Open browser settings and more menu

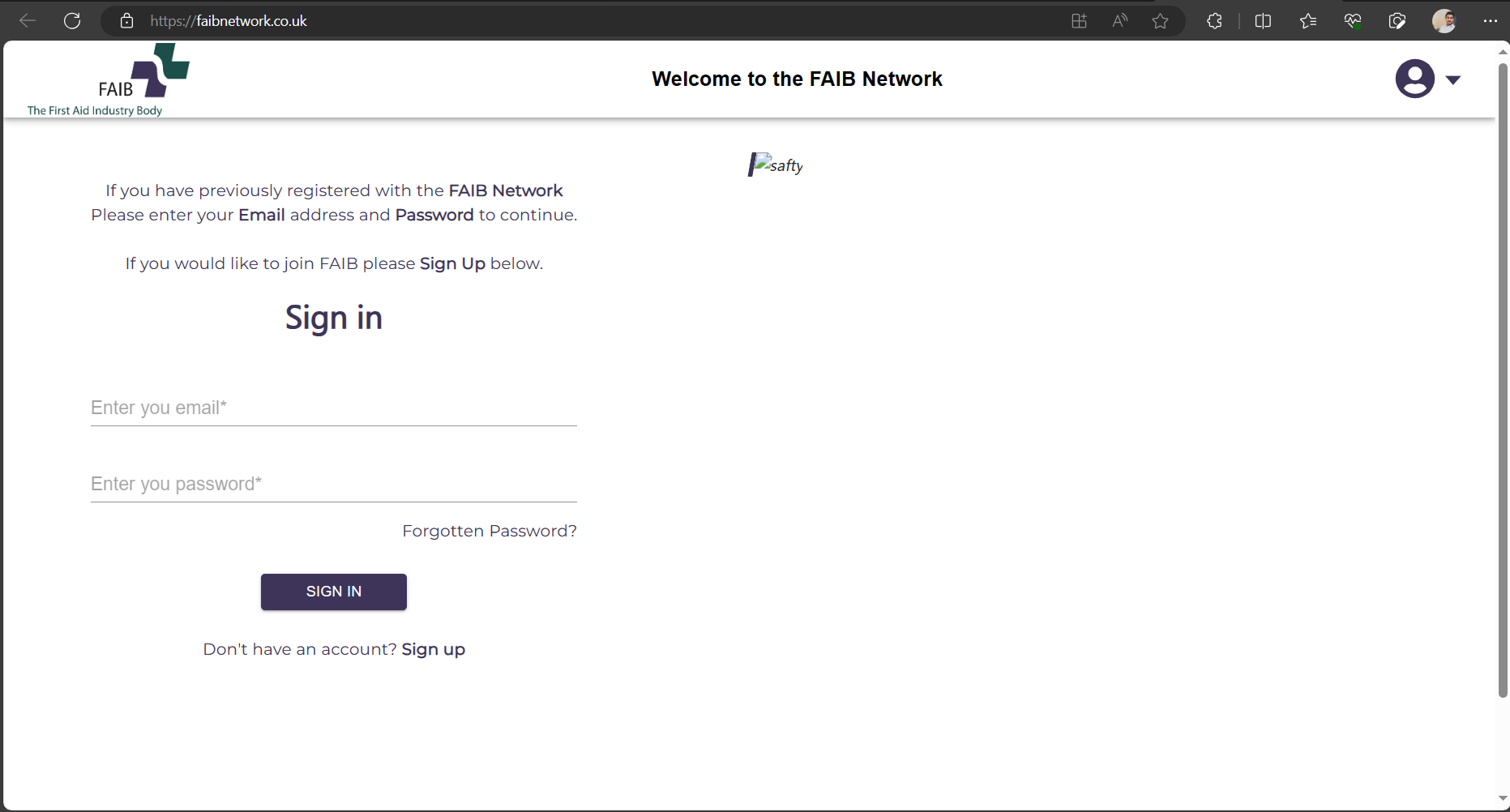[1490, 21]
